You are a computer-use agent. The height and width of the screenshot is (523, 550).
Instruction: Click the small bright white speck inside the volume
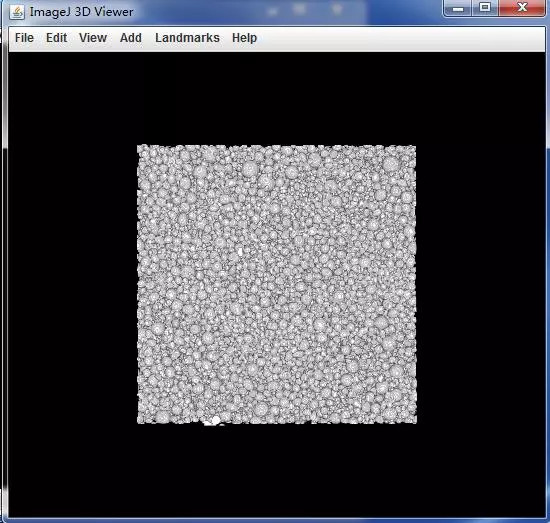tap(240, 252)
